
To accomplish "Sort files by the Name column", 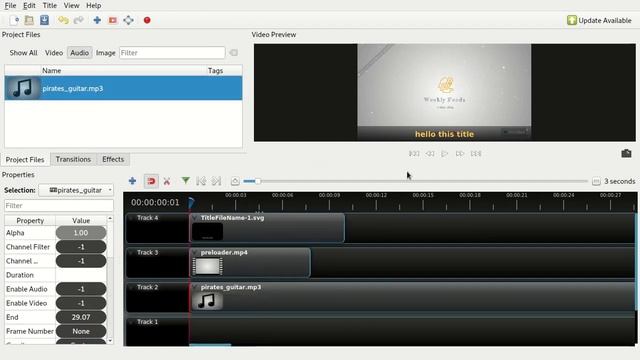I will [x=124, y=71].
